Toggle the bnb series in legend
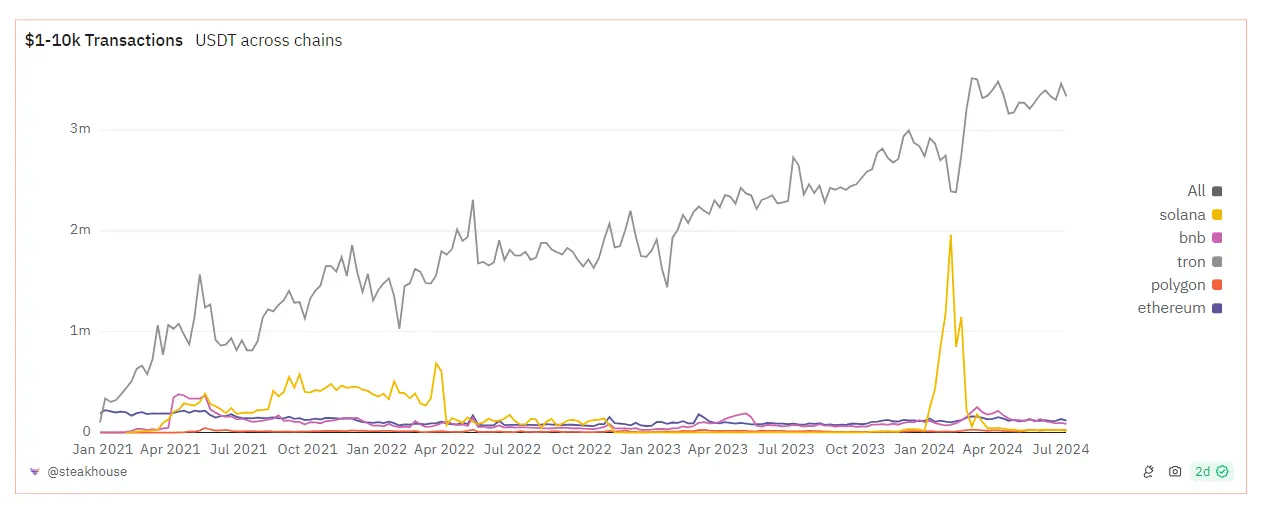 click(1200, 238)
